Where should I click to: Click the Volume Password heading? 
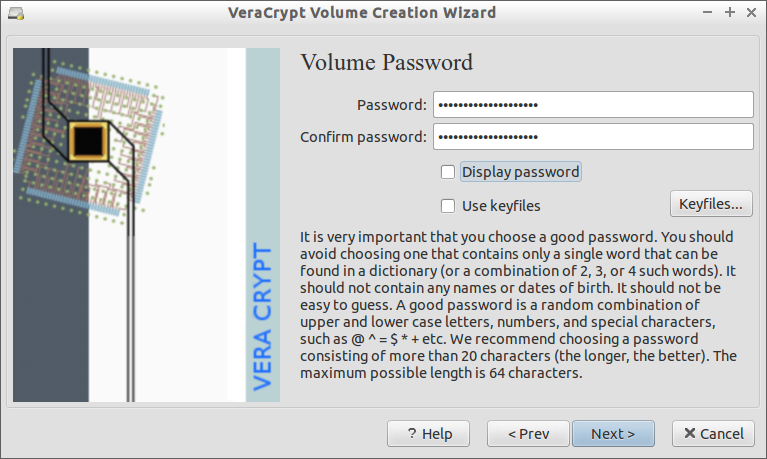pos(386,63)
